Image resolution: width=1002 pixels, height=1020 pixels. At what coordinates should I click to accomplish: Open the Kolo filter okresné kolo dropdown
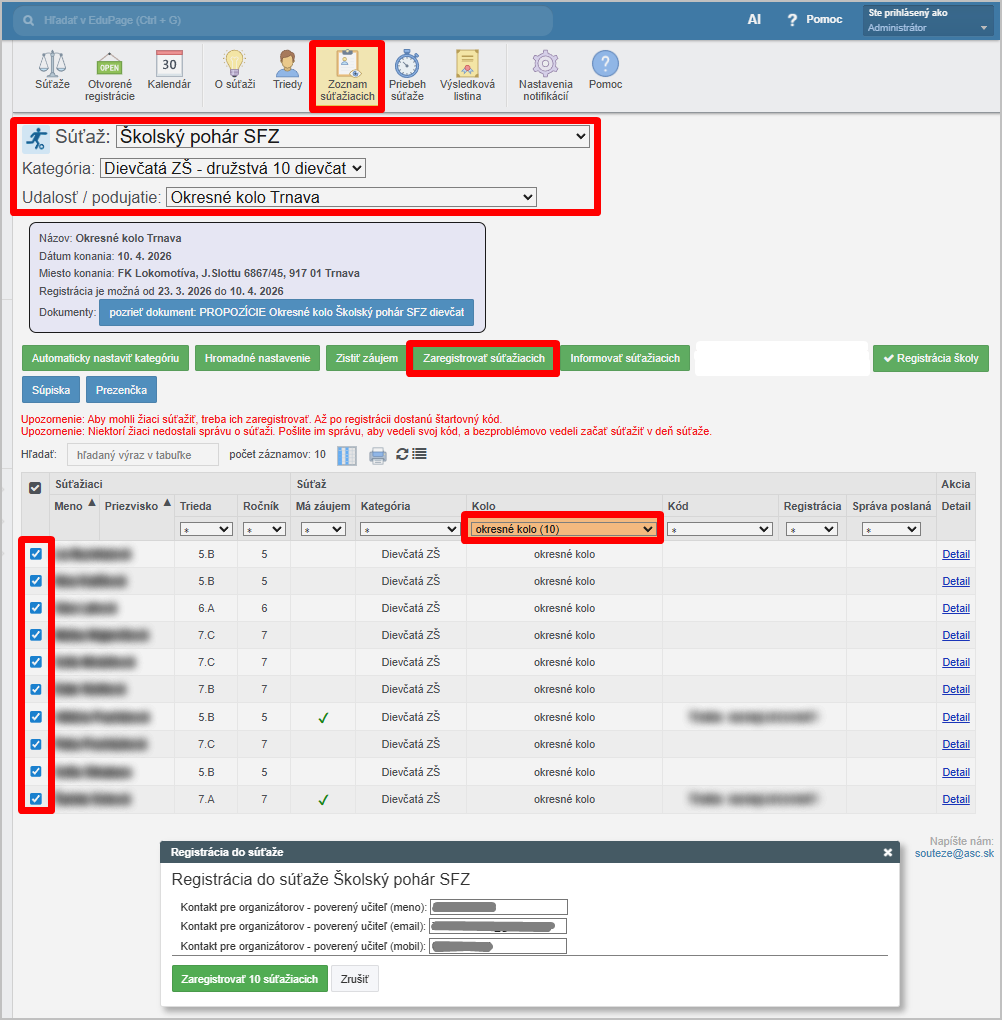[x=563, y=529]
